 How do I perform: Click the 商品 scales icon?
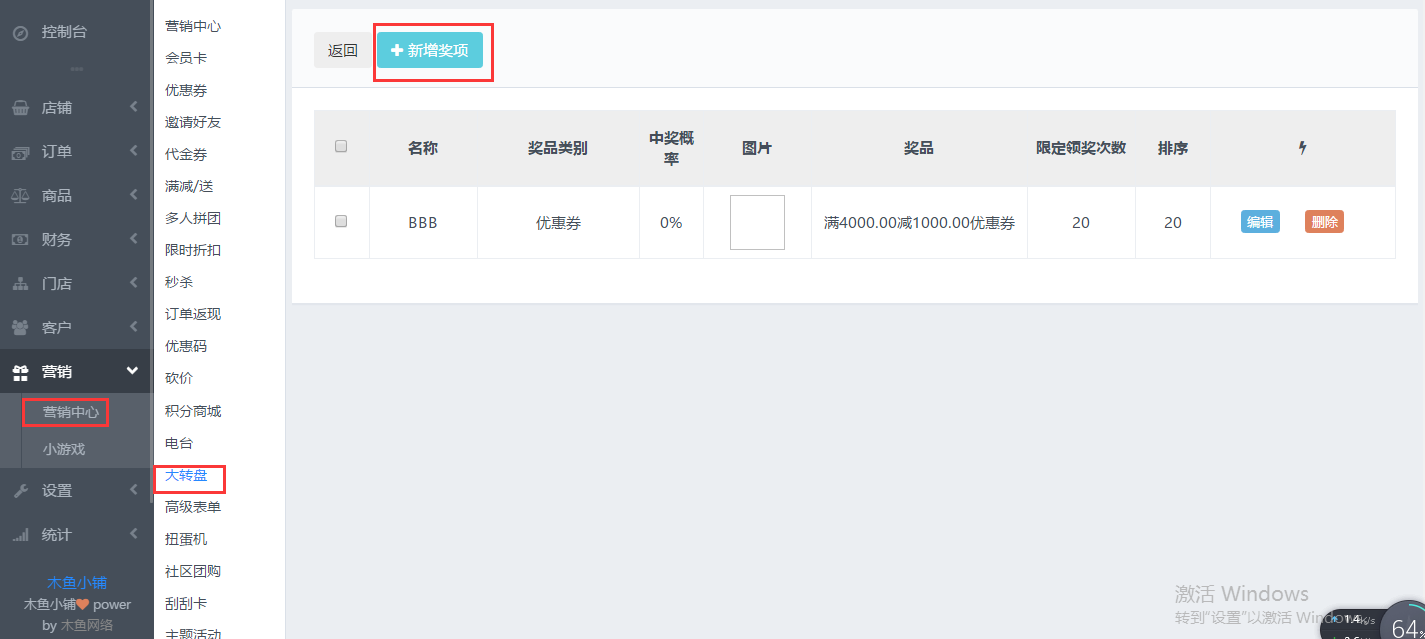pos(20,196)
